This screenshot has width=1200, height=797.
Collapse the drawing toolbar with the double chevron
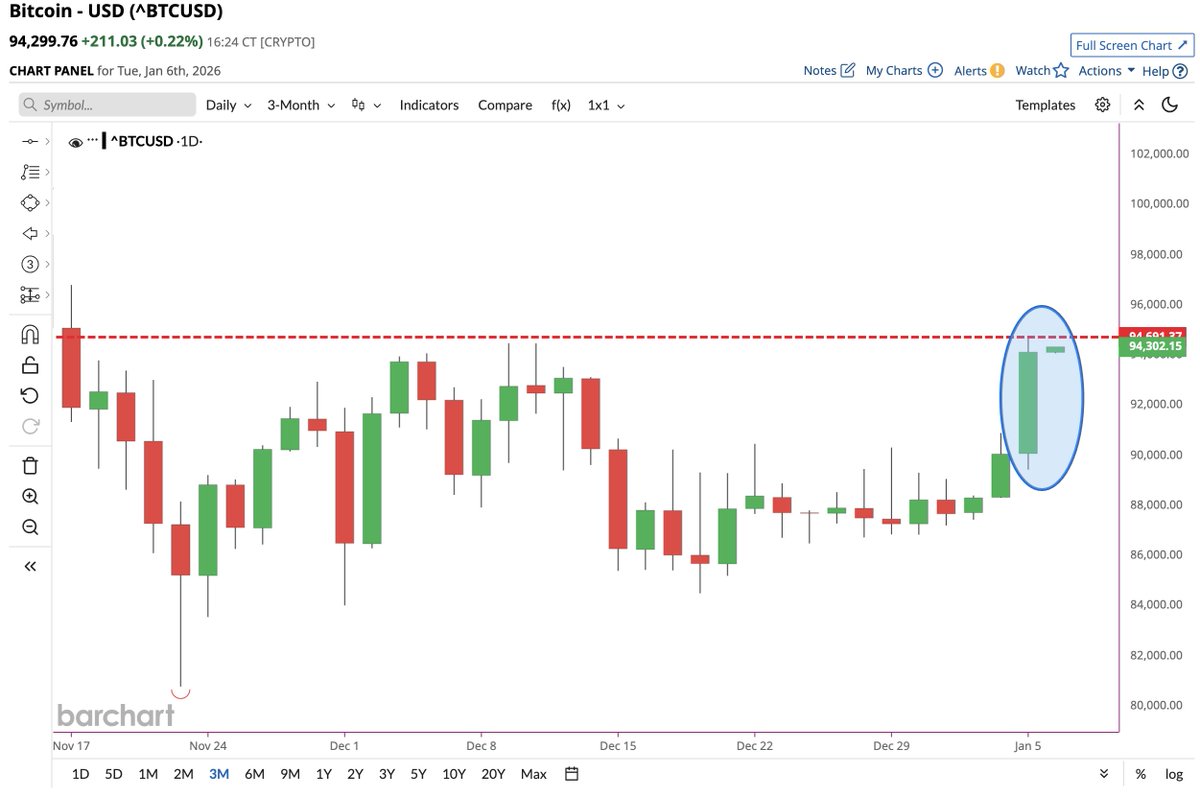30,565
